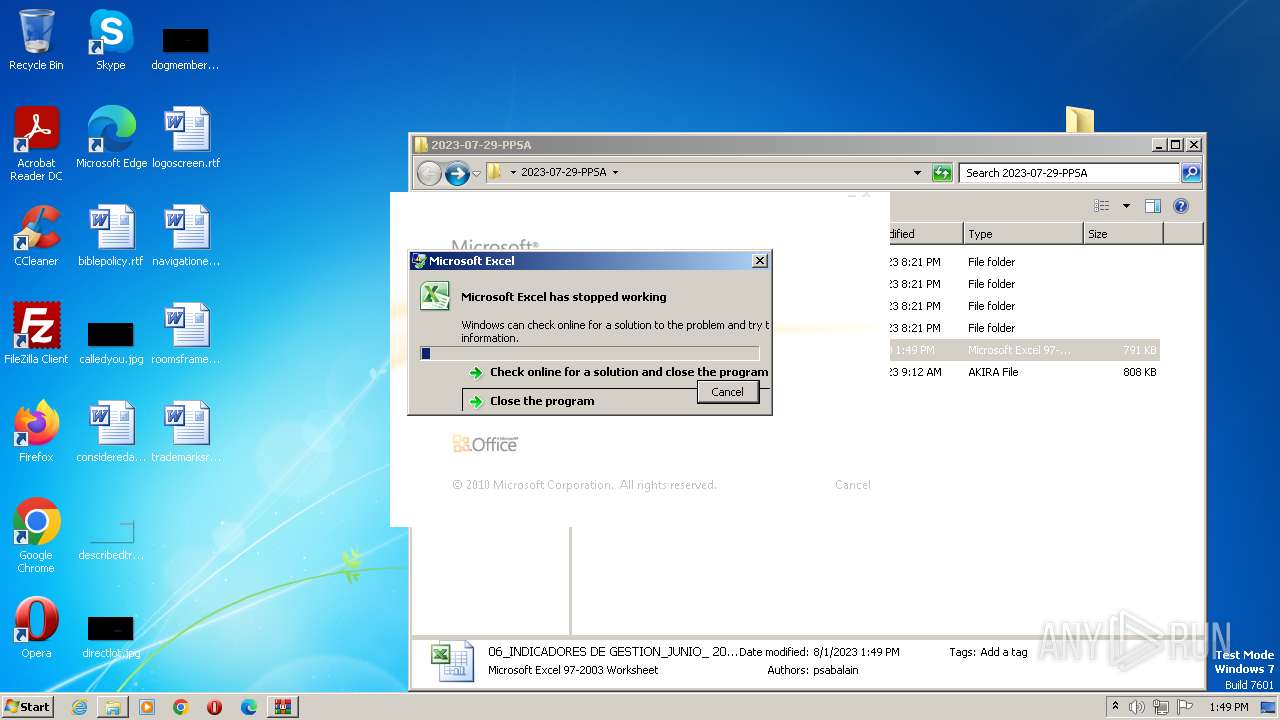Open the Start menu
The height and width of the screenshot is (720, 1280).
(x=27, y=707)
